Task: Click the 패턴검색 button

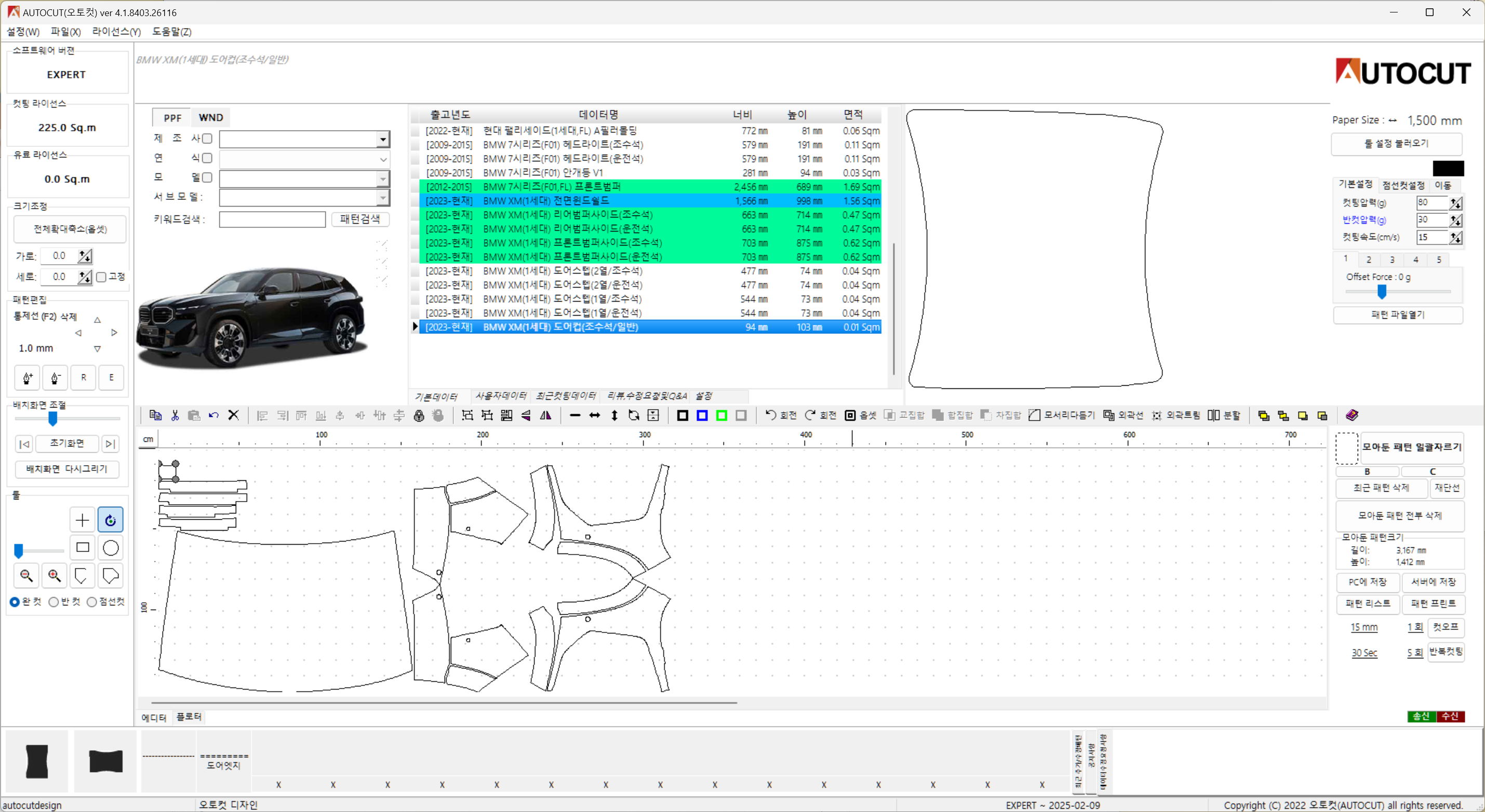Action: (x=360, y=219)
